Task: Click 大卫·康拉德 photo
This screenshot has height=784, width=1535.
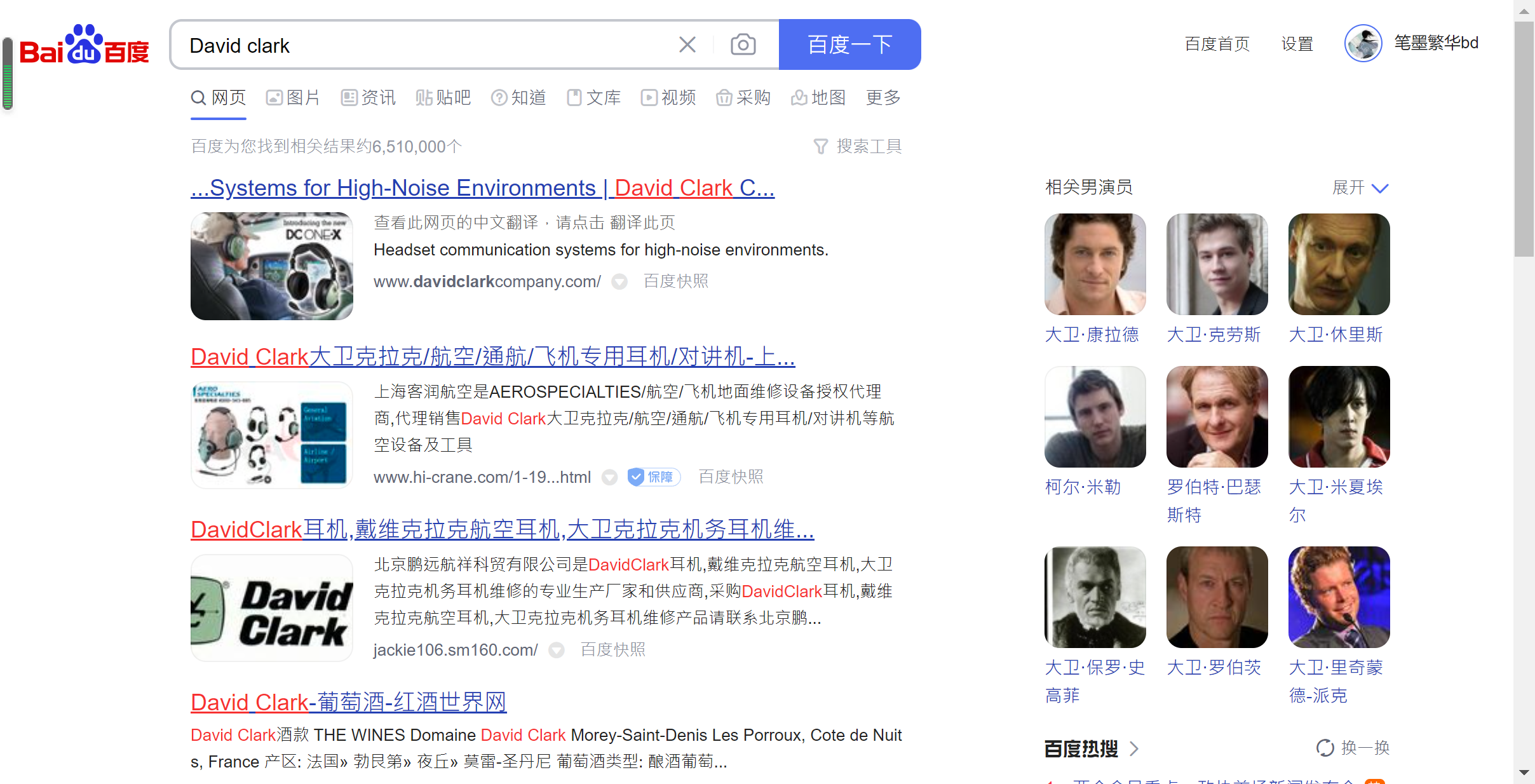Action: [1095, 264]
